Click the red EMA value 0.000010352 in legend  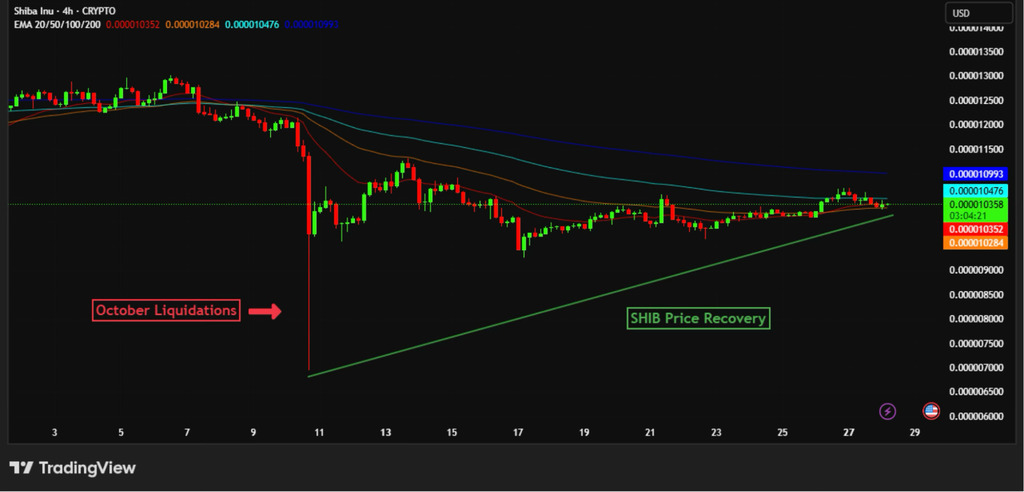pyautogui.click(x=133, y=23)
